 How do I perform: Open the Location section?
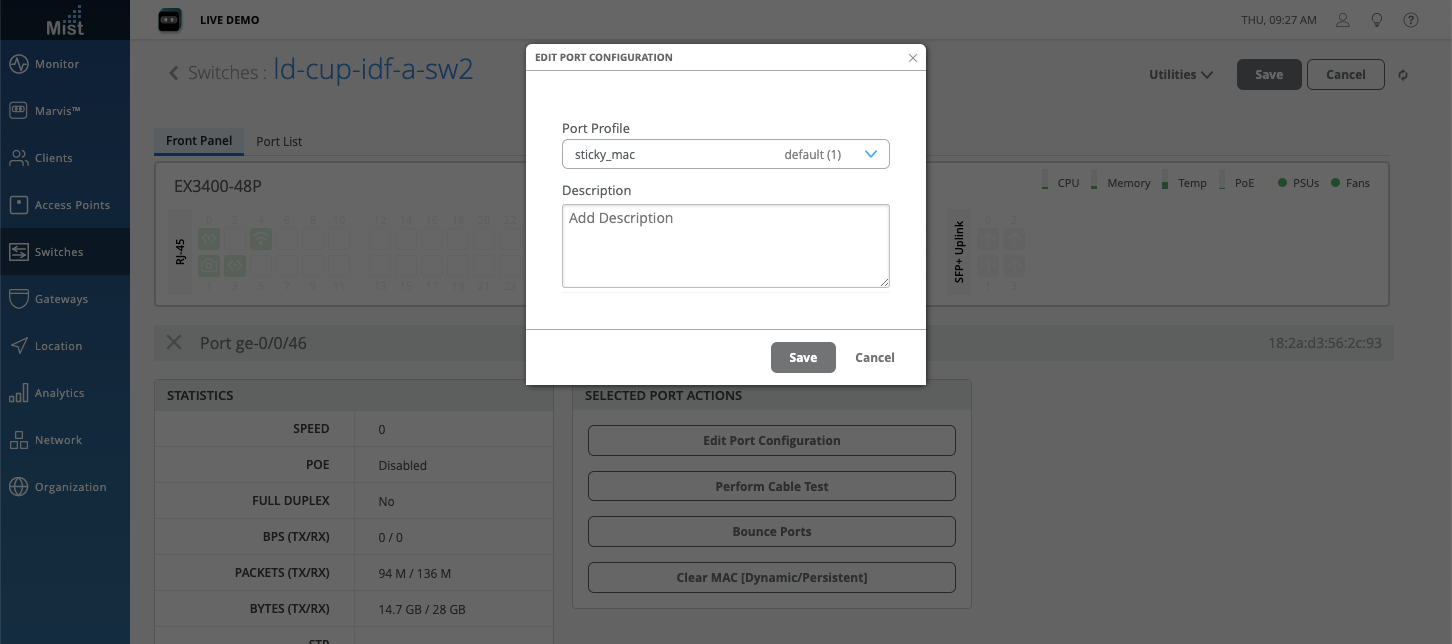pos(58,346)
